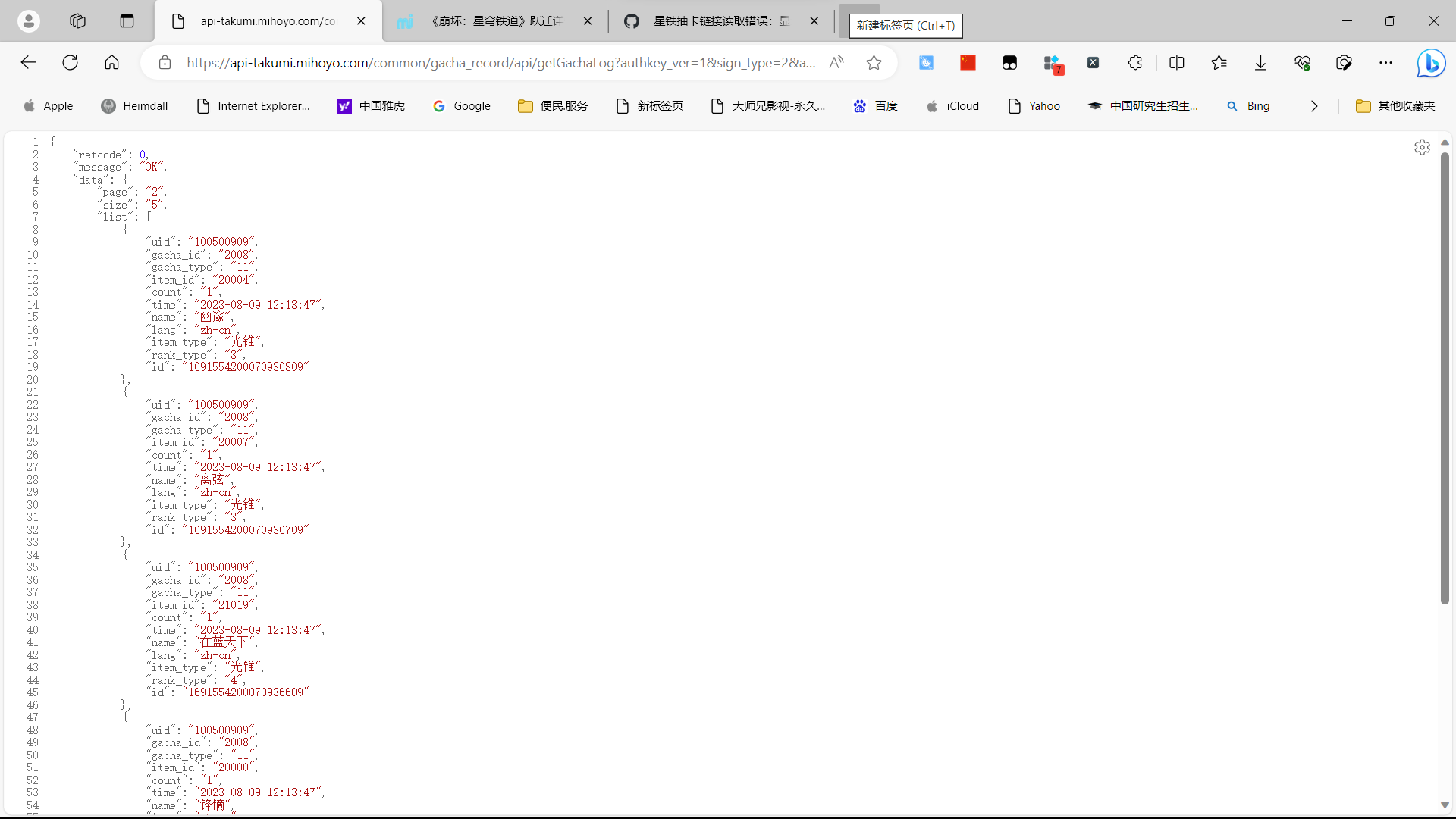Open JSON viewer settings gear

(1422, 147)
